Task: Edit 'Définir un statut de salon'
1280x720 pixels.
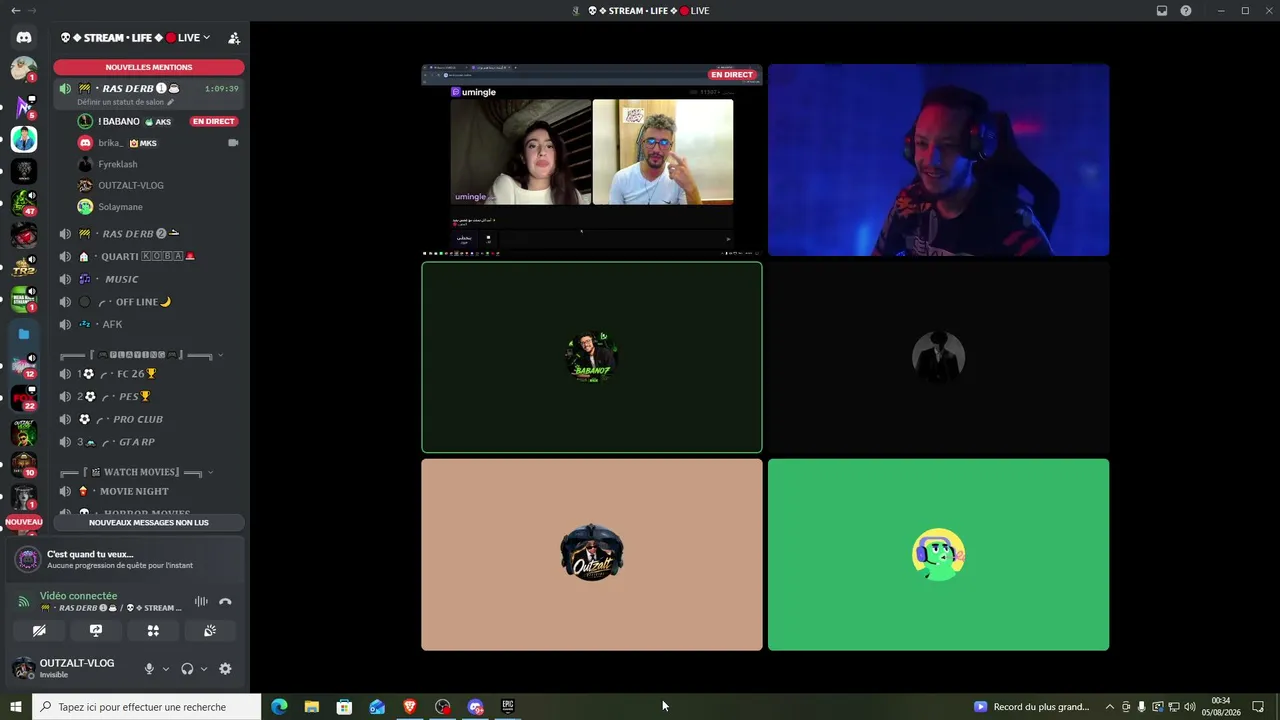Action: [x=126, y=102]
